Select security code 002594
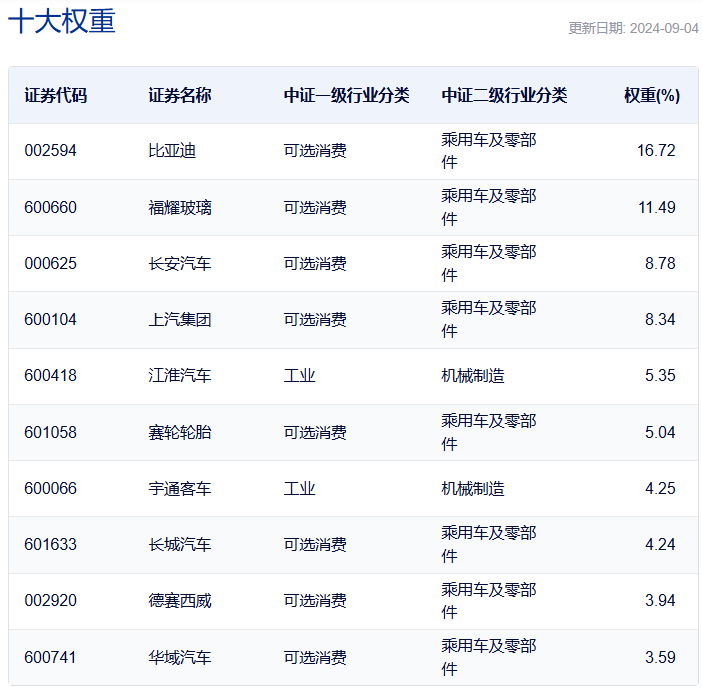This screenshot has width=703, height=696. coord(51,151)
